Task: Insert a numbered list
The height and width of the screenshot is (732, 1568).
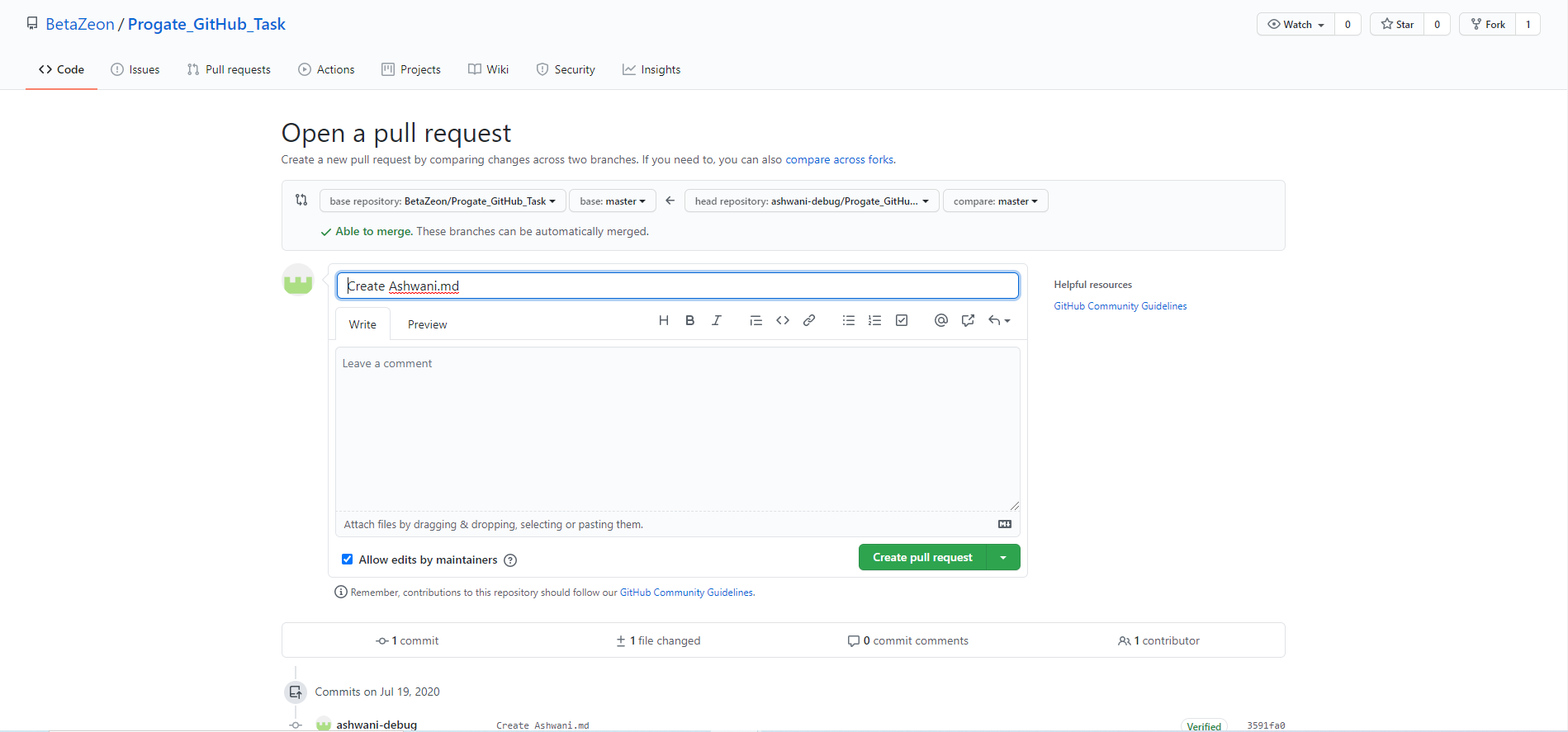Action: [x=874, y=321]
